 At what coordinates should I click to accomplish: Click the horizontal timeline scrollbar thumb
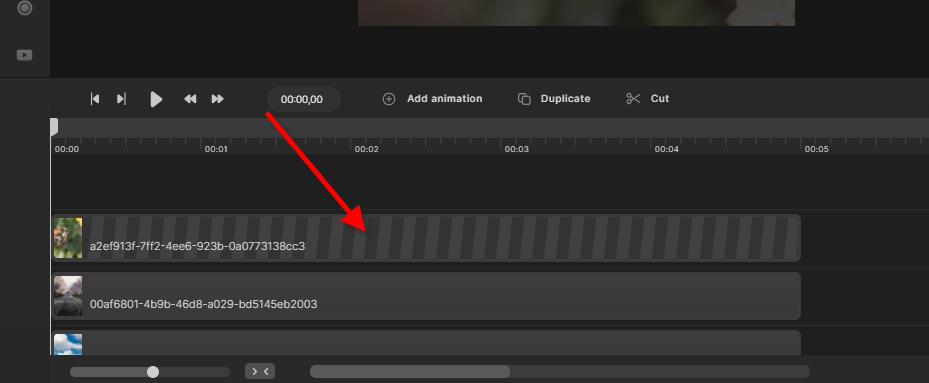coord(410,372)
